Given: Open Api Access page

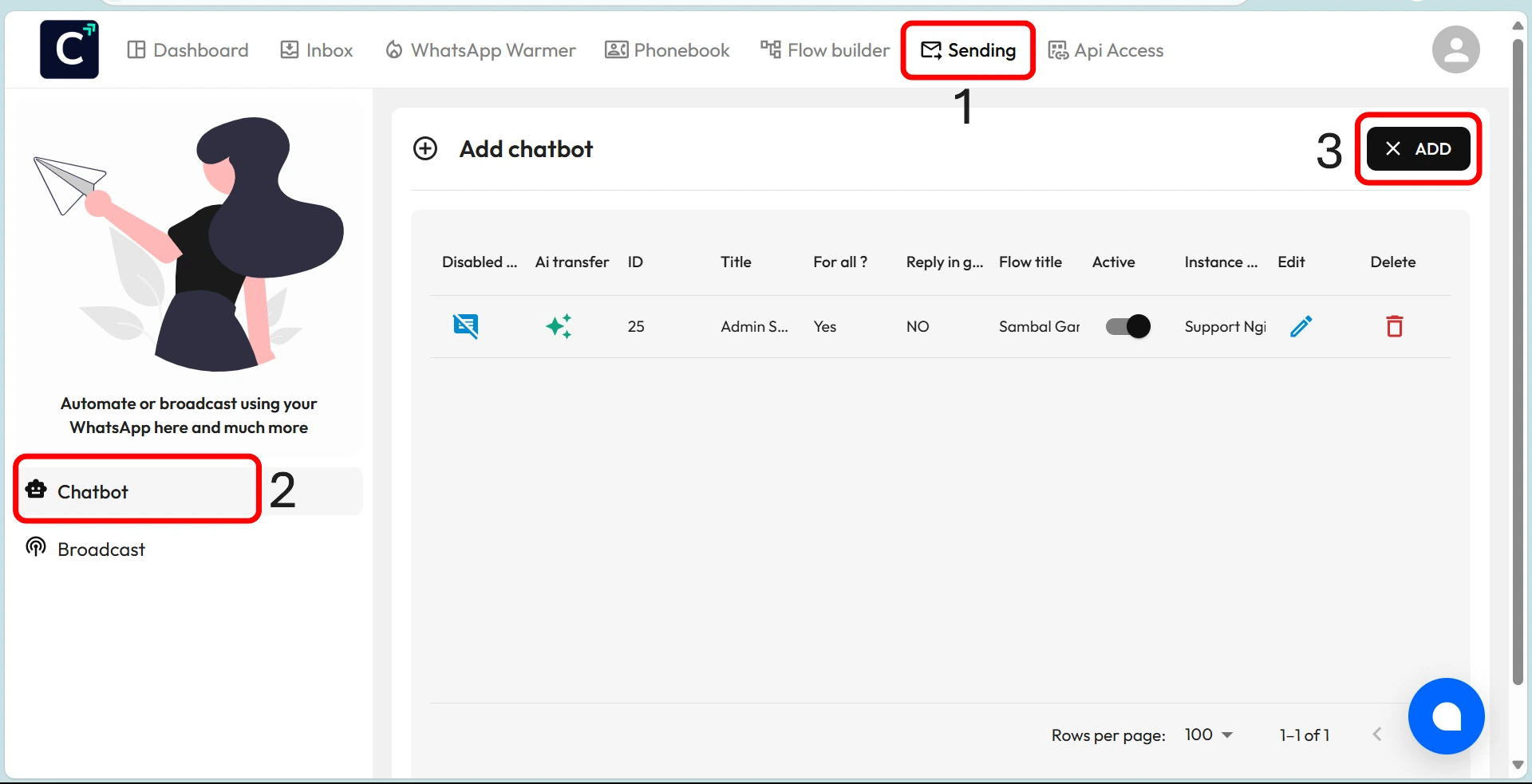Looking at the screenshot, I should [1106, 50].
